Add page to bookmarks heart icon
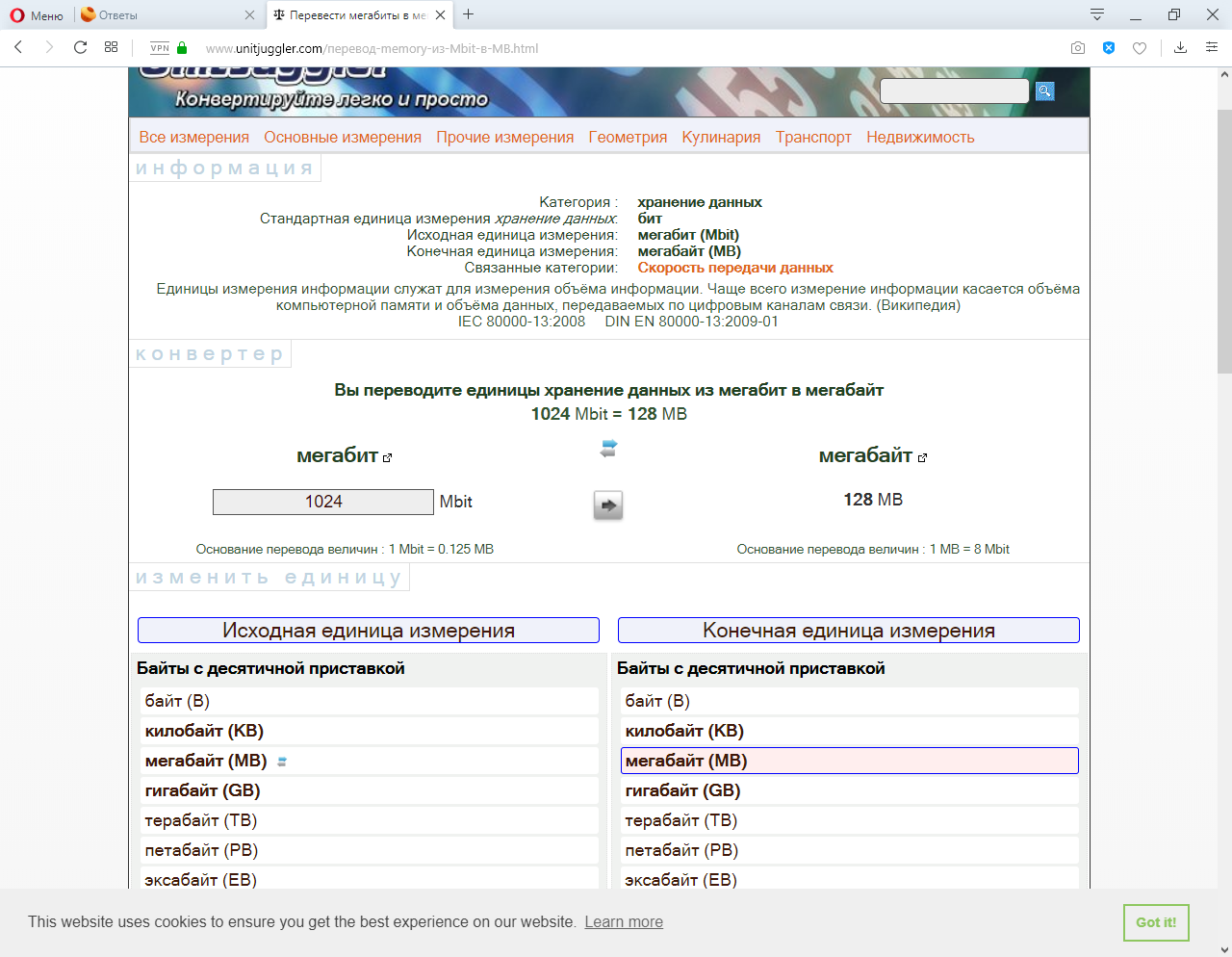The height and width of the screenshot is (957, 1232). tap(1140, 48)
